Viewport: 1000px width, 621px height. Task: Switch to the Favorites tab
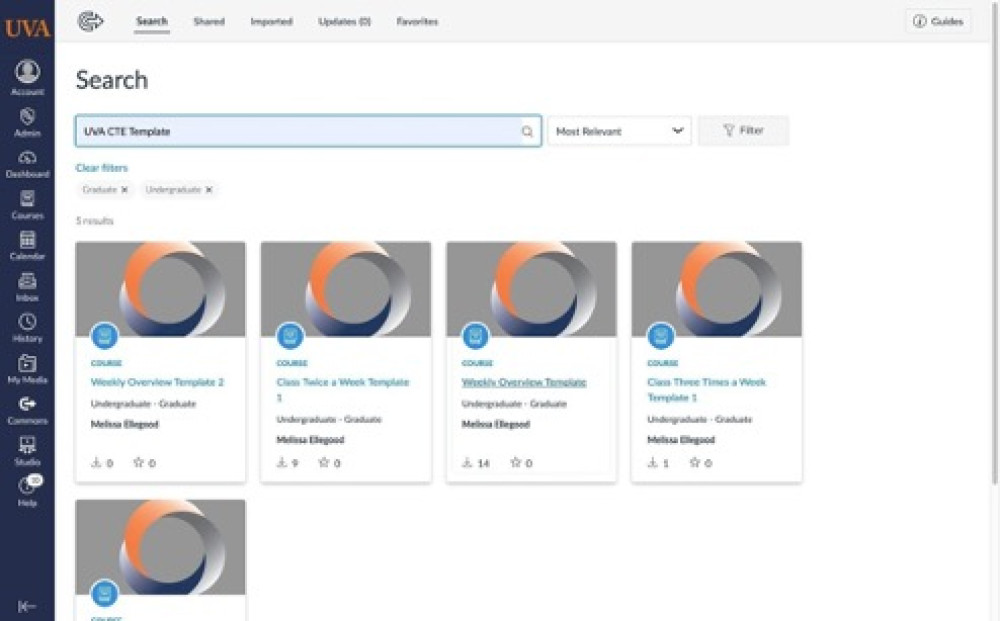point(417,21)
